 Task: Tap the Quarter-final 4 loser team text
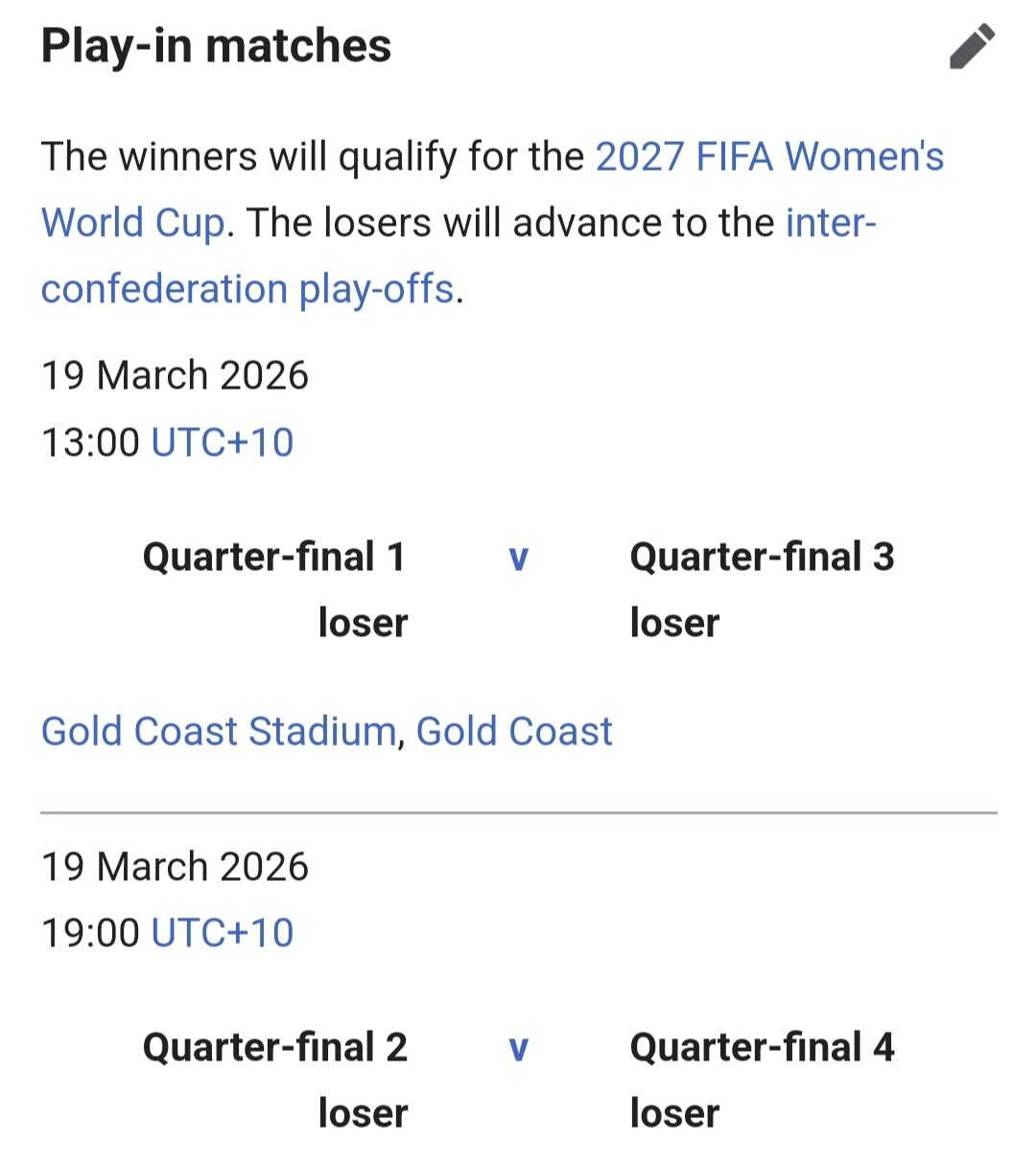[762, 1079]
